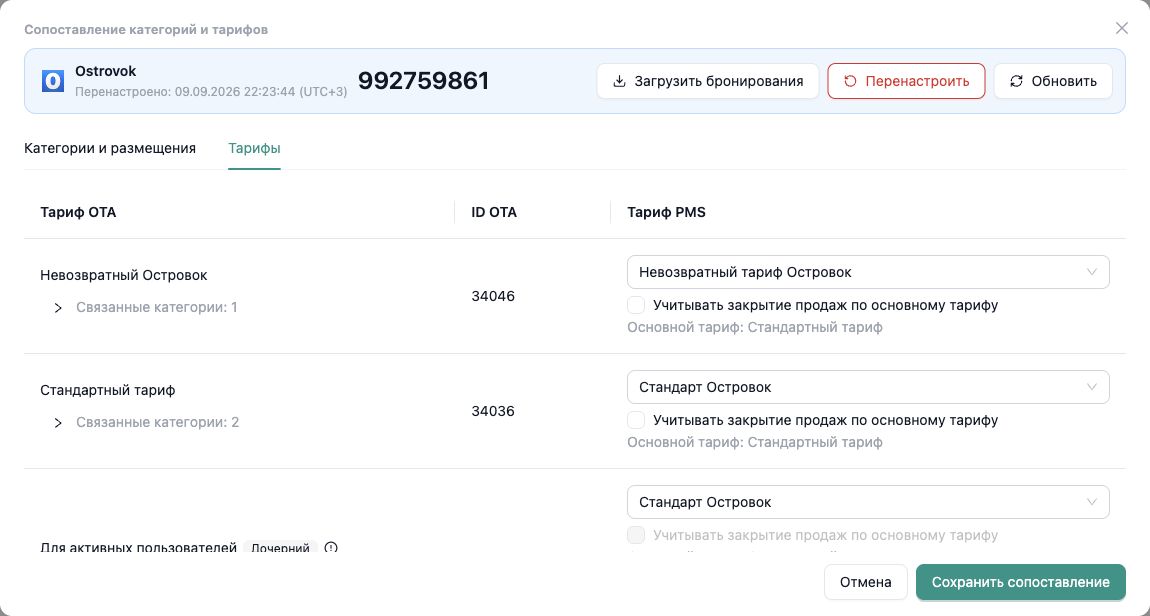The height and width of the screenshot is (616, 1150).
Task: Click Стандартный тариф OTA tariff name
Action: click(108, 391)
